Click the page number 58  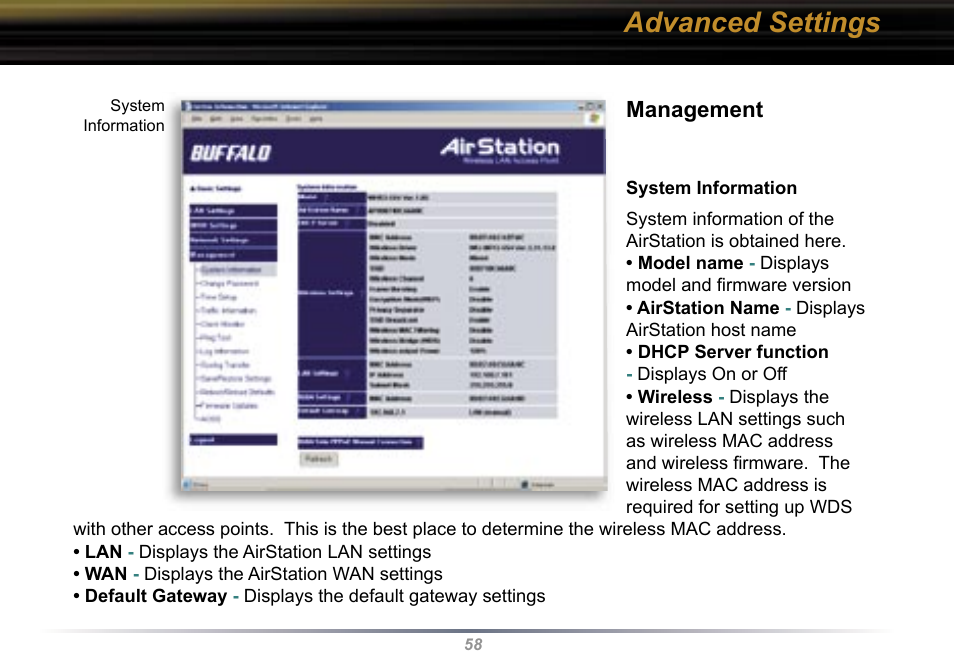(473, 645)
